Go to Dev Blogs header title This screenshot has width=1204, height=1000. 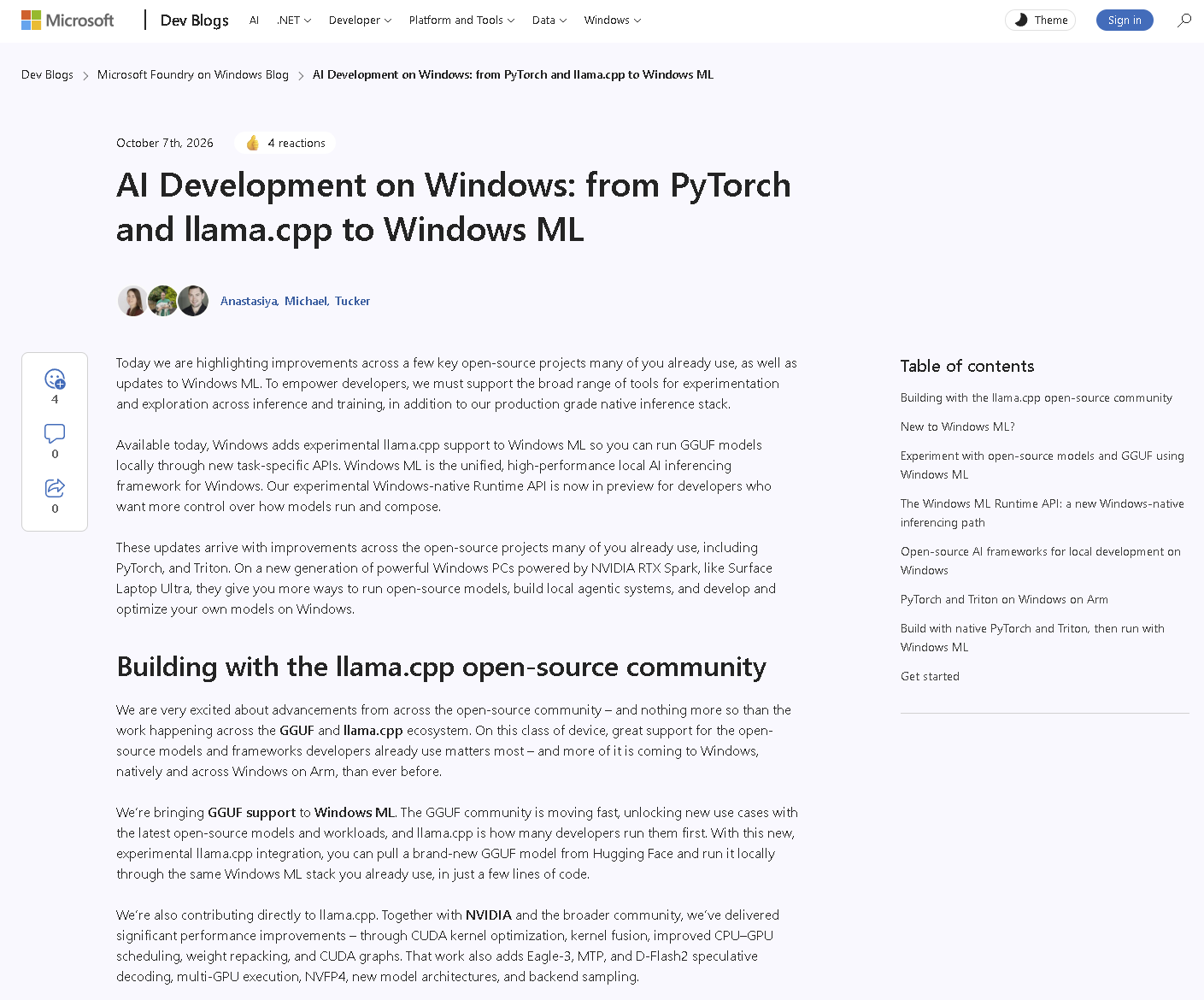point(195,21)
